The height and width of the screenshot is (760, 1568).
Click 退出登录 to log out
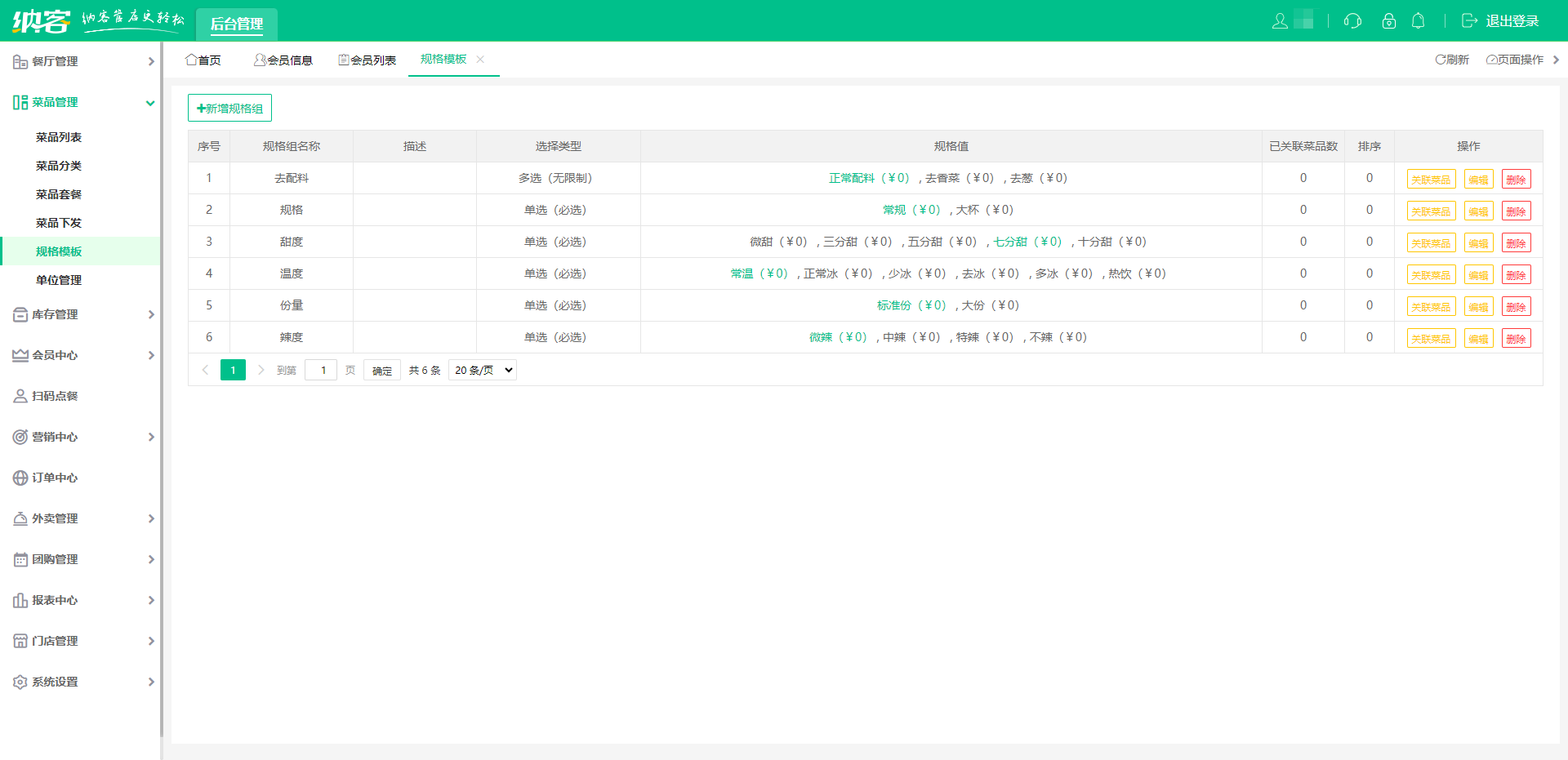point(1501,21)
